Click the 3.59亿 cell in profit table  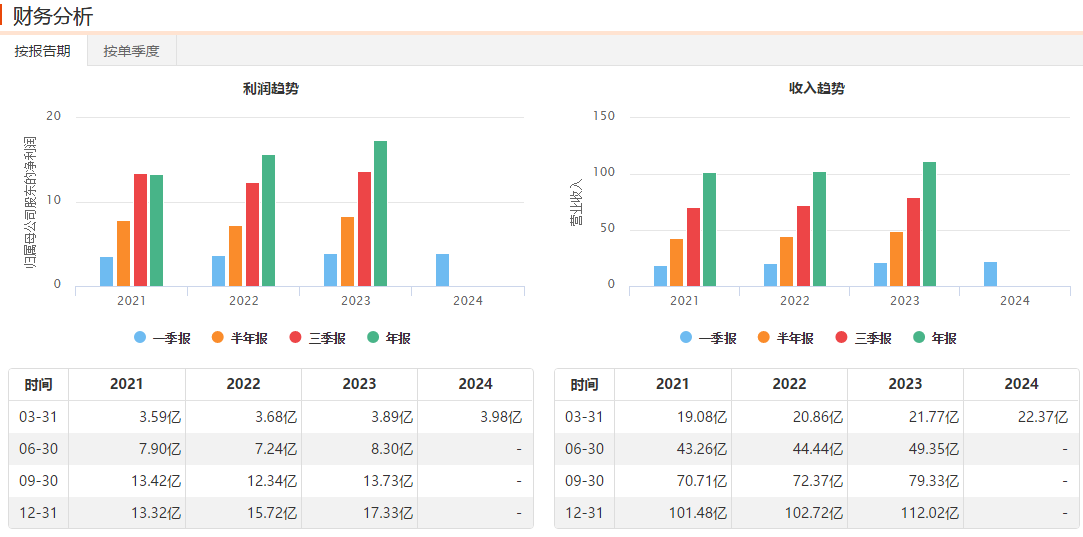[127, 417]
